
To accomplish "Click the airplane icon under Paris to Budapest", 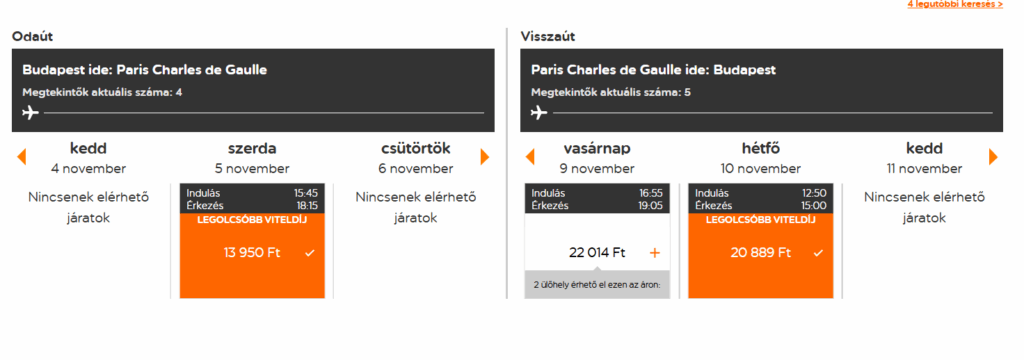I will click(539, 113).
